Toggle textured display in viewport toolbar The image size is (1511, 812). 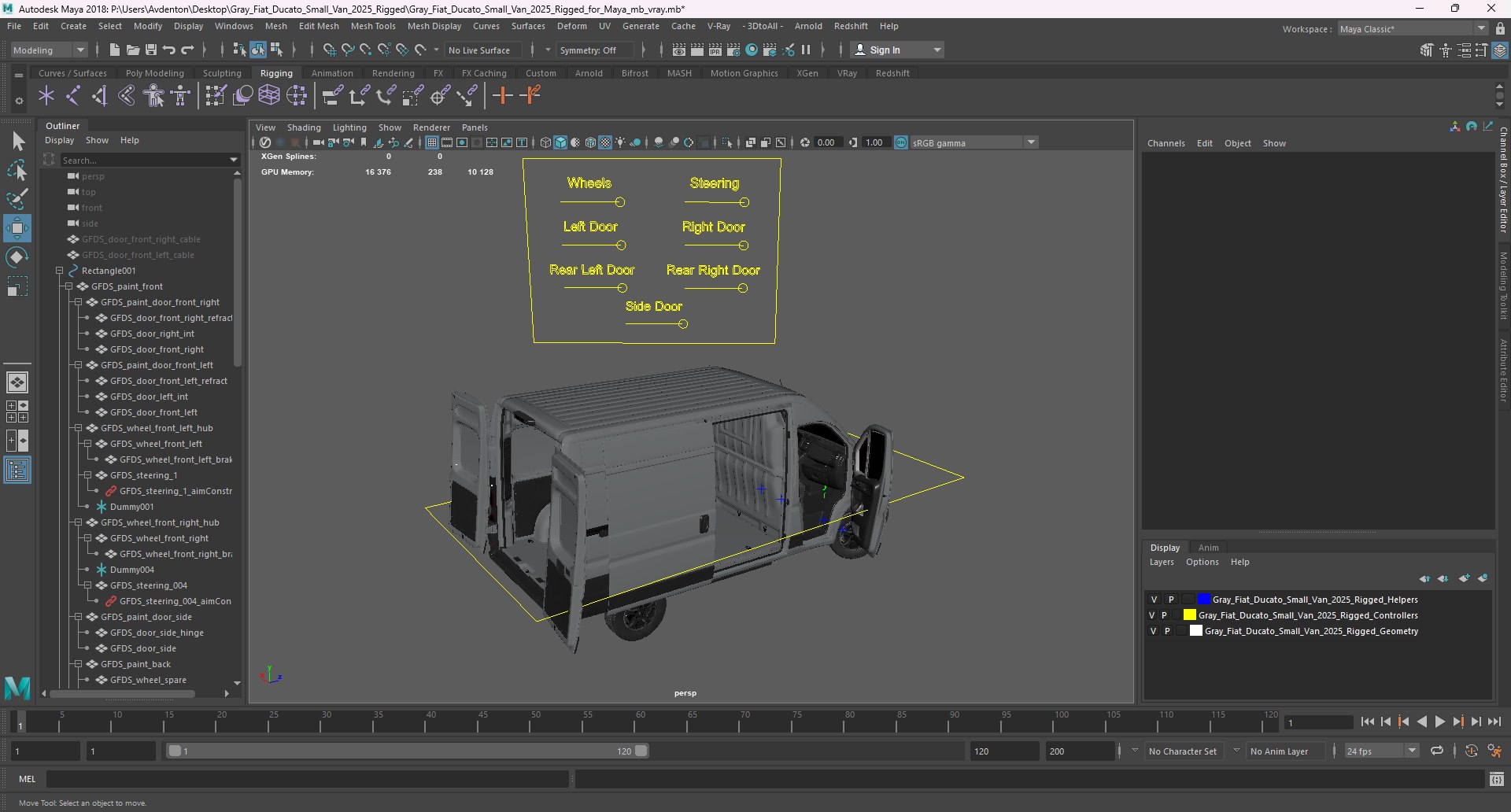pos(605,142)
